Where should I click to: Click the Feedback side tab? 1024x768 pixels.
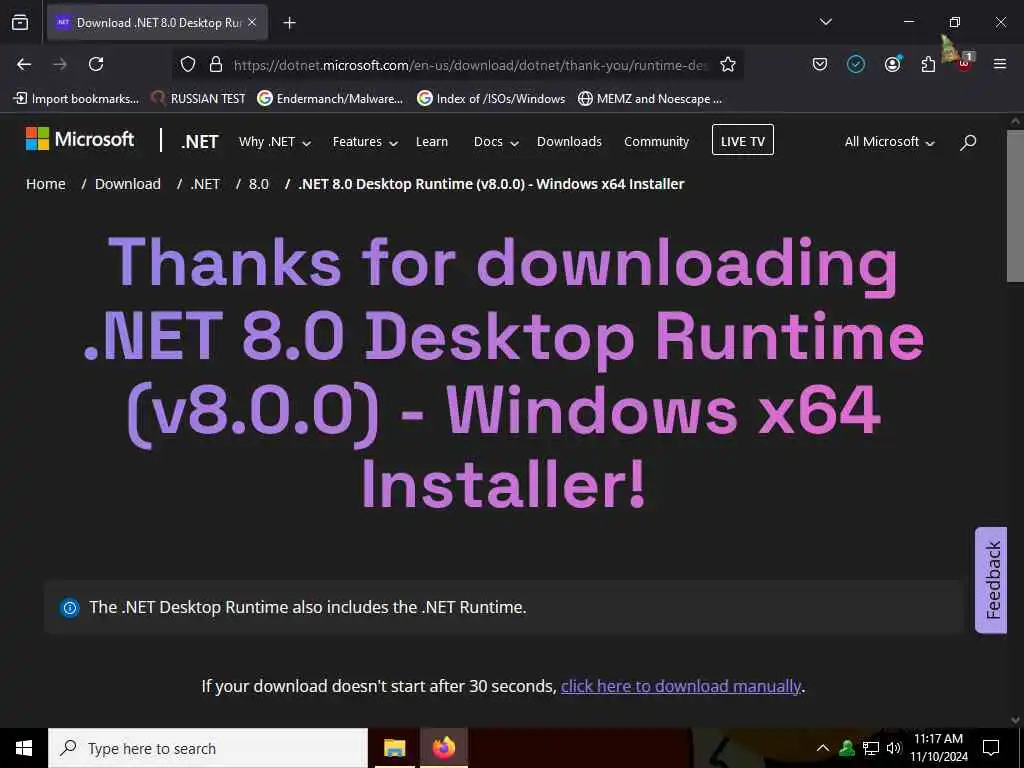pyautogui.click(x=991, y=579)
